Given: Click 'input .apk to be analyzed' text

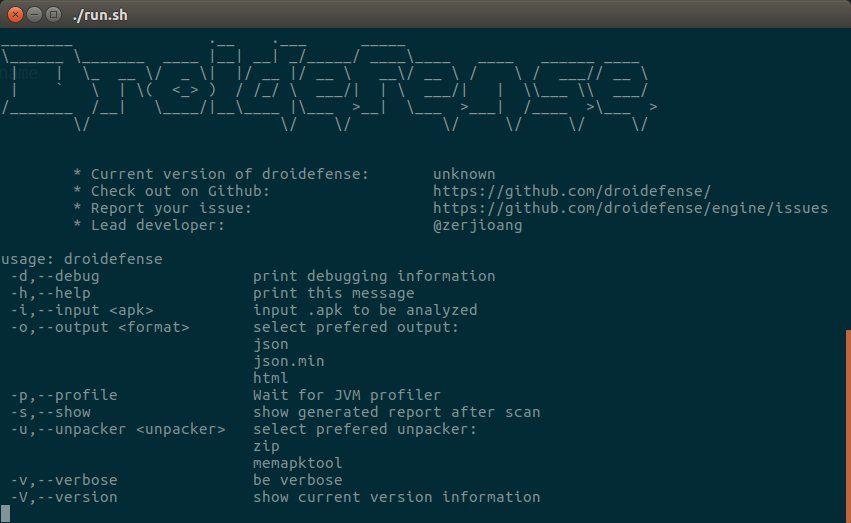Looking at the screenshot, I should 365,310.
